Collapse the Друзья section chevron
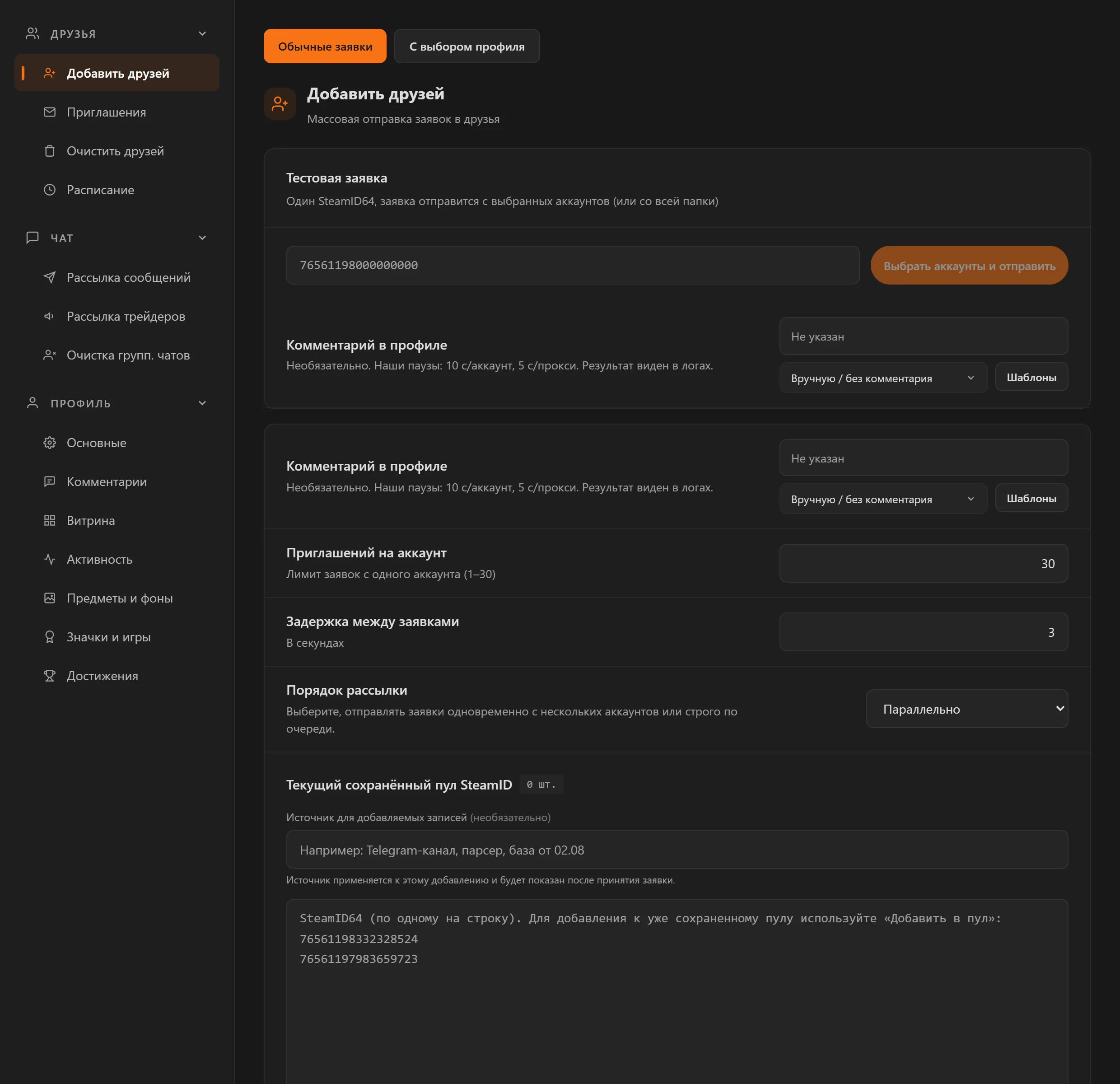 202,34
